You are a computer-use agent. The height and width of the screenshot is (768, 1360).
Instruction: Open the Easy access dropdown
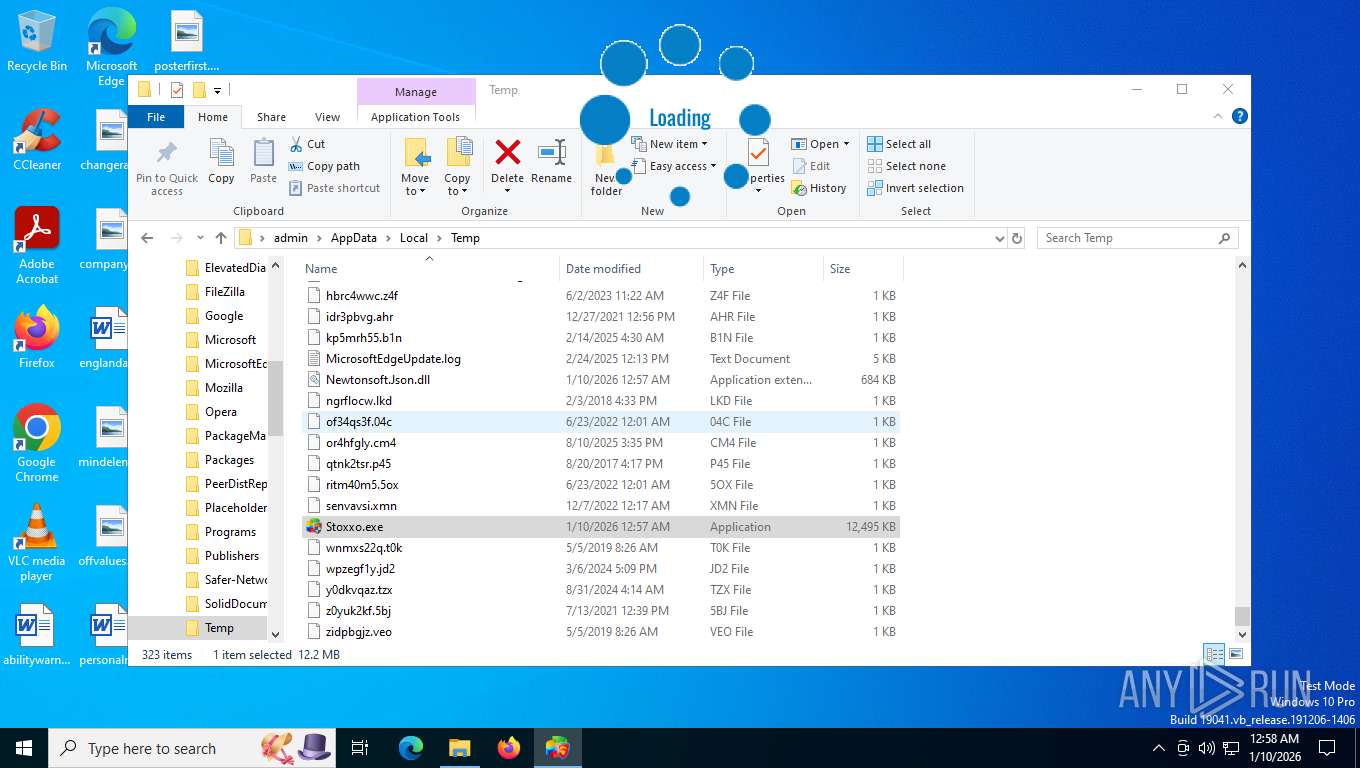click(674, 166)
